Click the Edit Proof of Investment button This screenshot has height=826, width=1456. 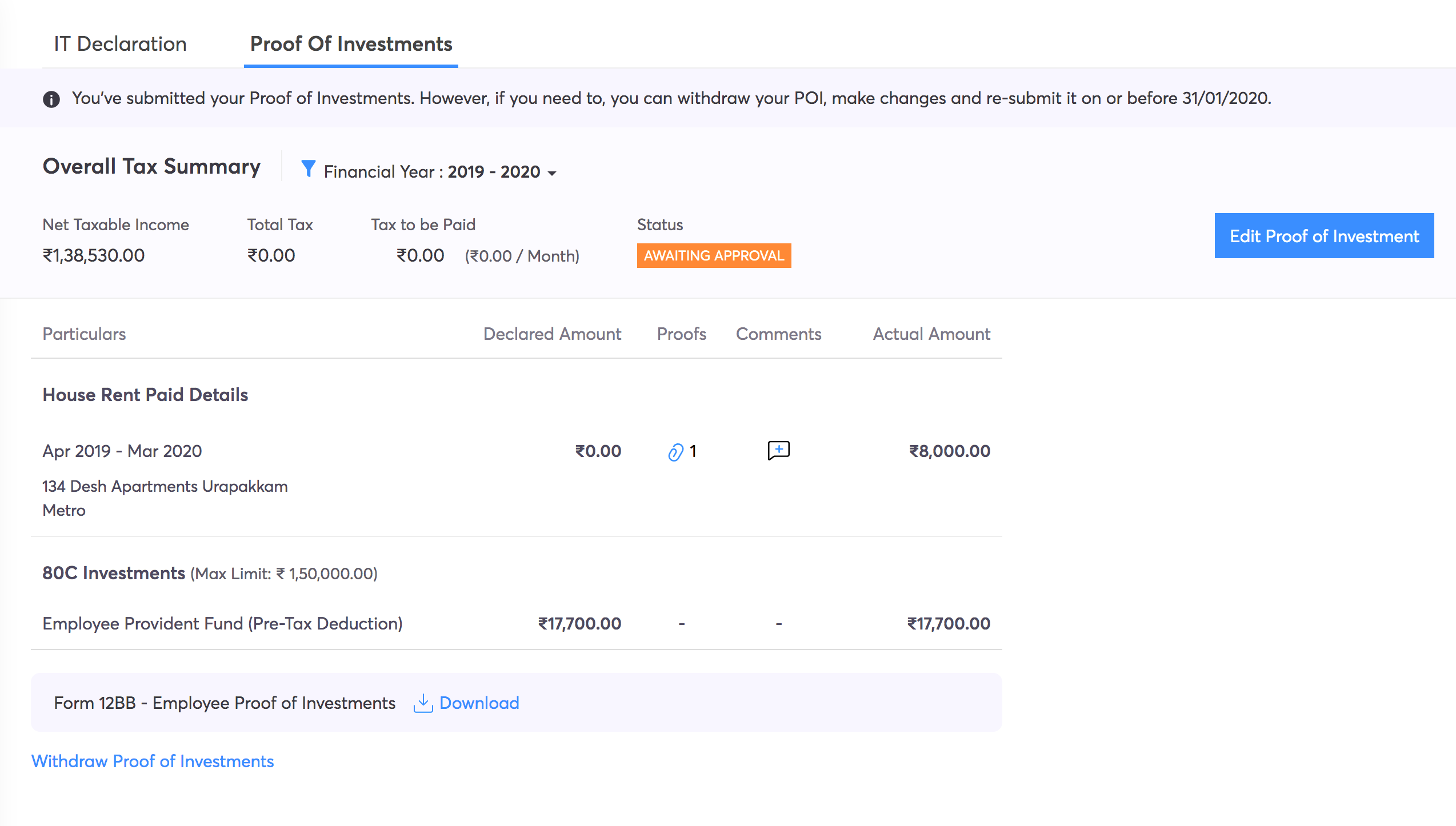[x=1324, y=235]
